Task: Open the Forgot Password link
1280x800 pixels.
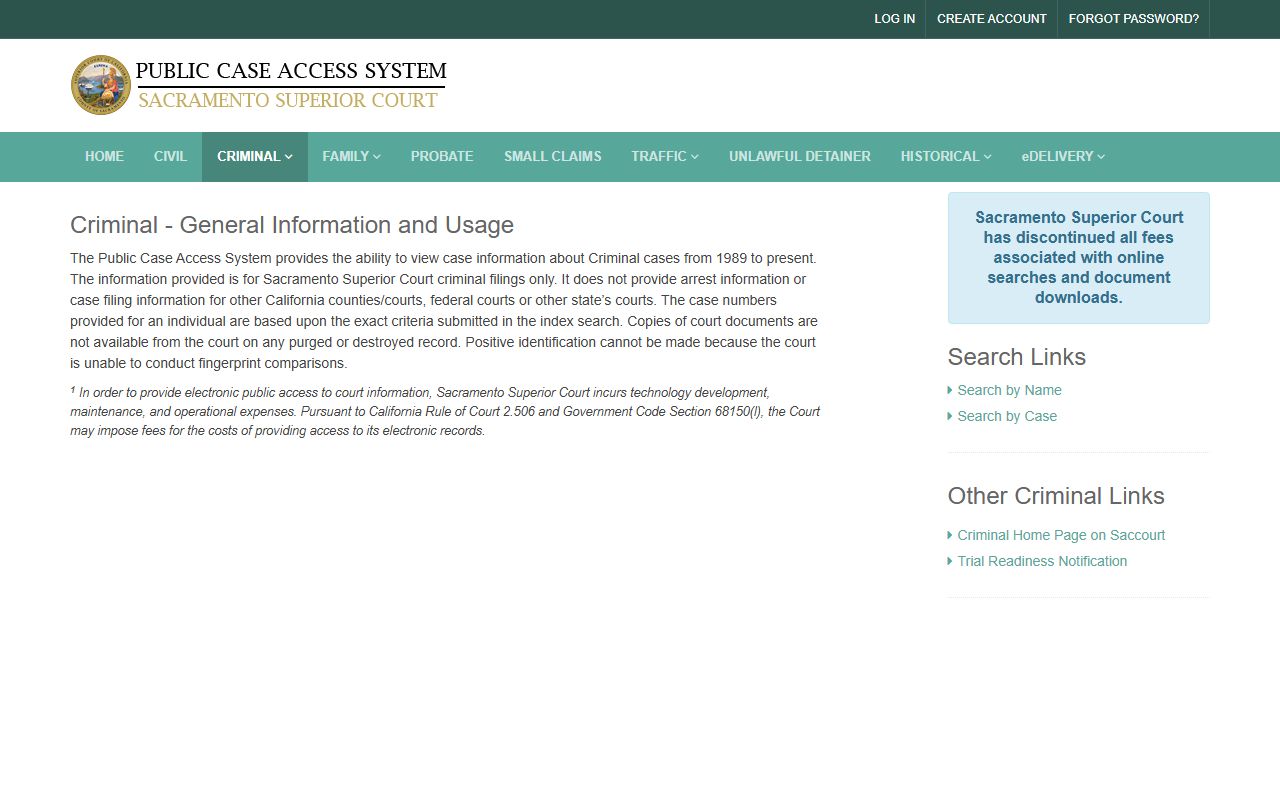Action: tap(1134, 19)
